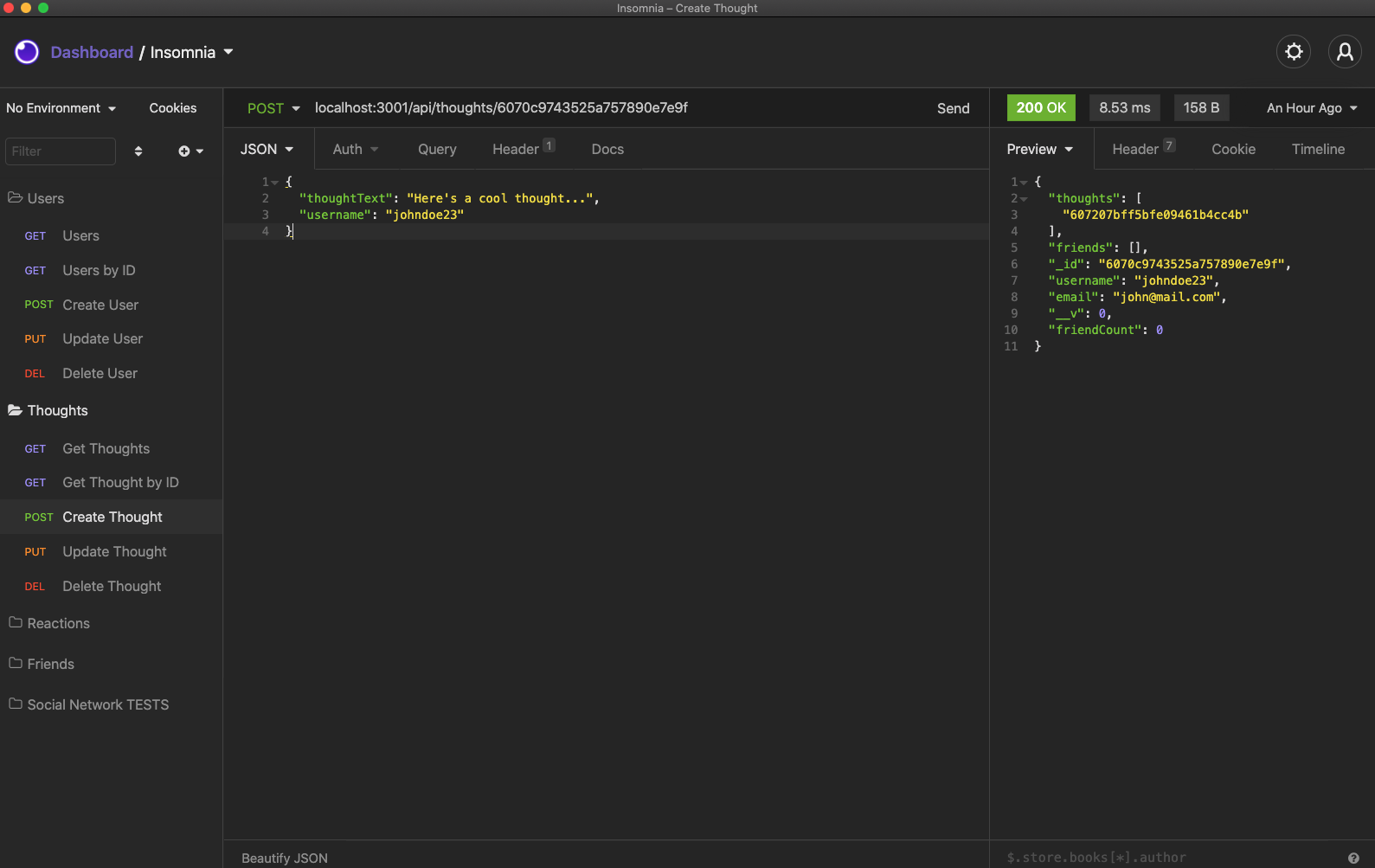The height and width of the screenshot is (868, 1375).
Task: Open the No Environment dropdown
Action: point(61,108)
